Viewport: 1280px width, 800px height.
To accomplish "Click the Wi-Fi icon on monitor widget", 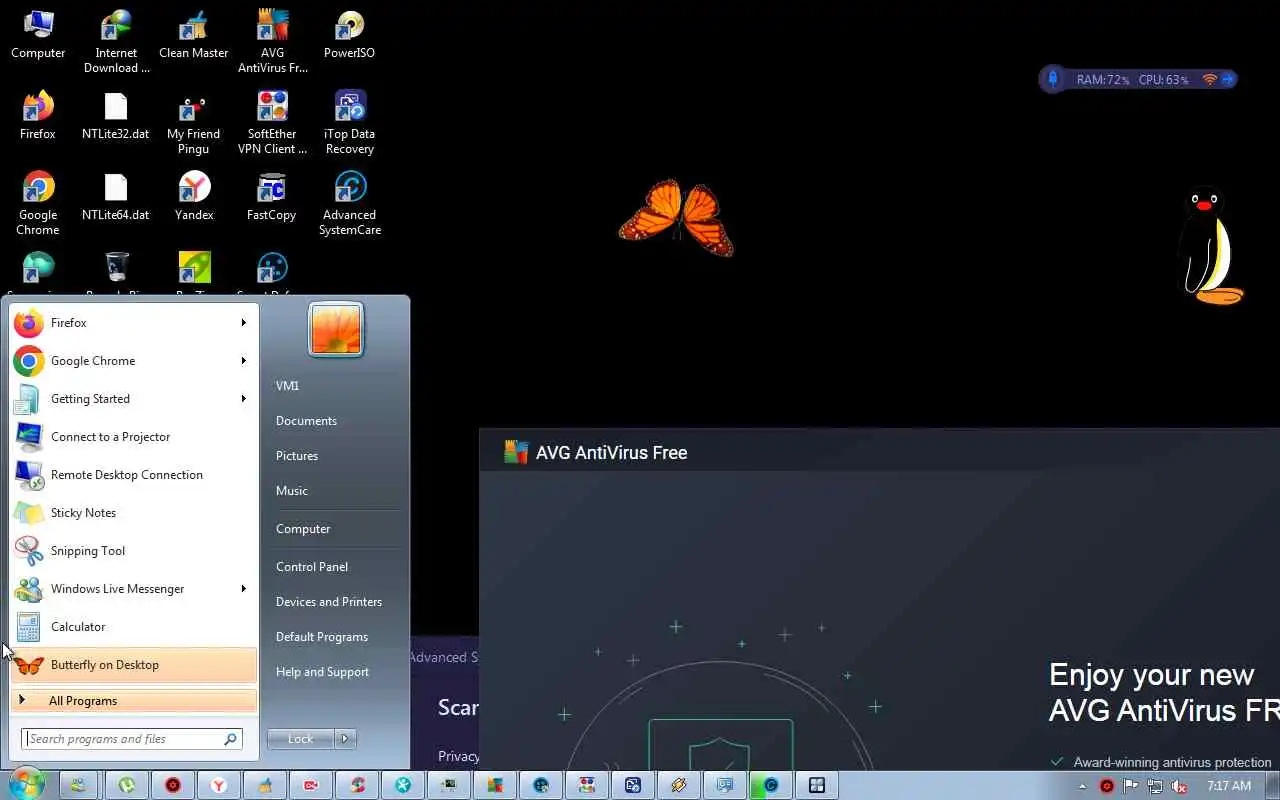I will 1209,79.
